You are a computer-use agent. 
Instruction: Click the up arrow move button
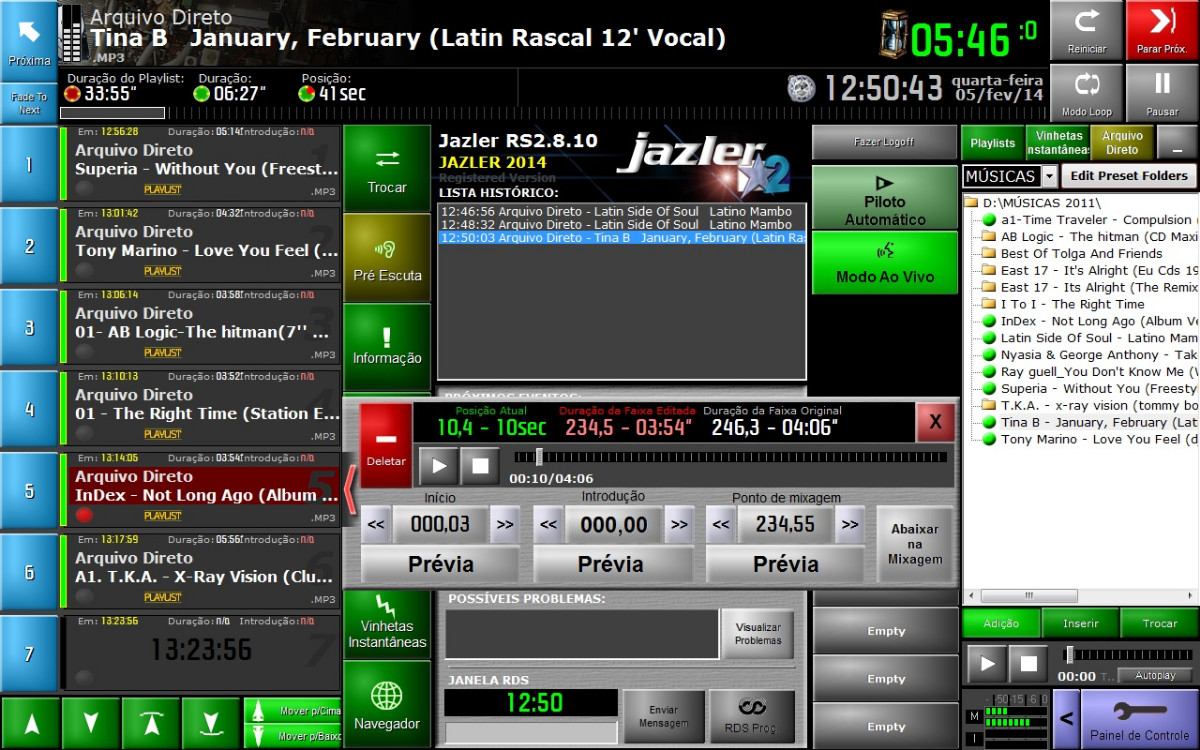30,723
